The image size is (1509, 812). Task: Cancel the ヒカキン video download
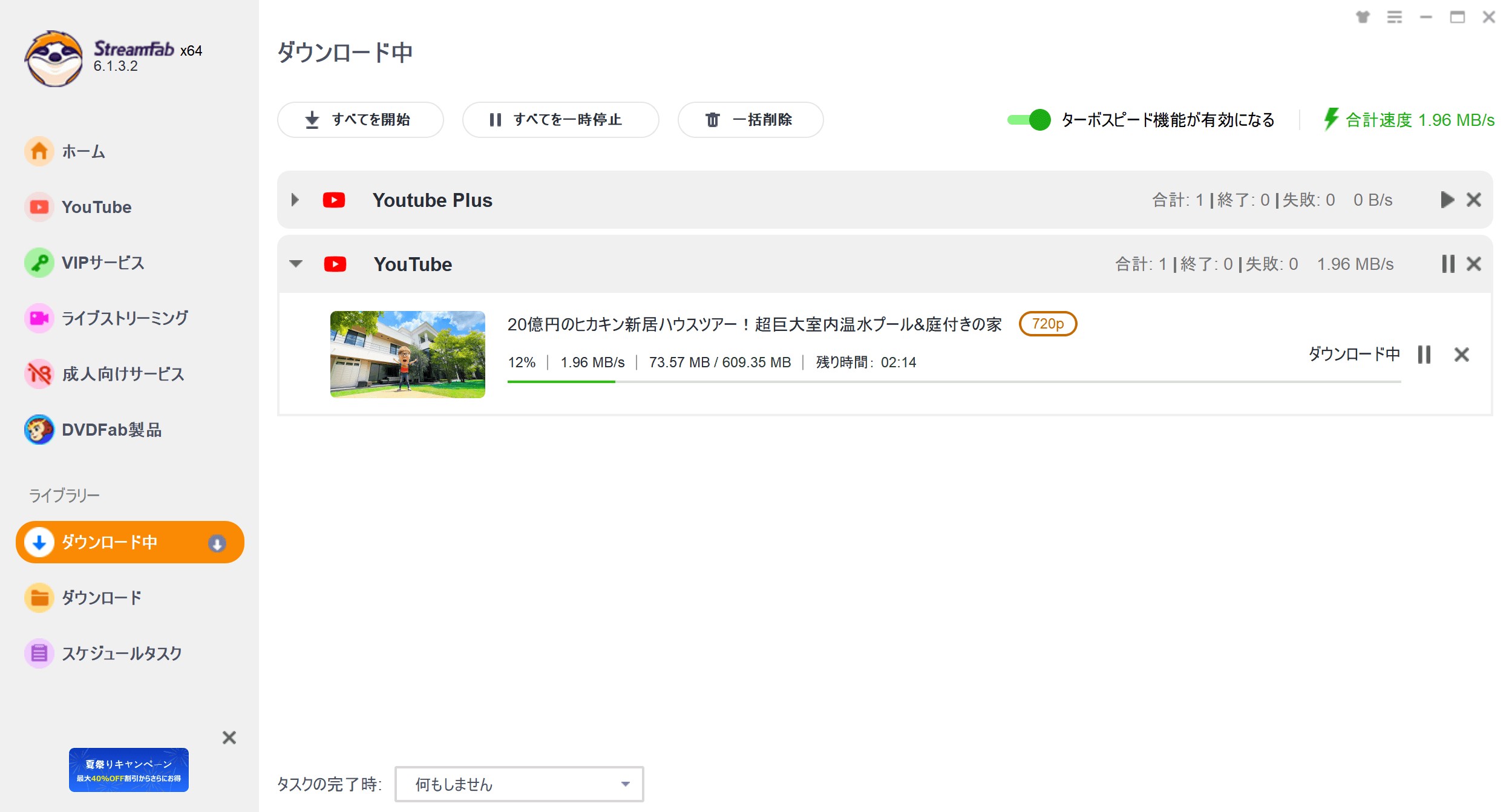[1461, 355]
